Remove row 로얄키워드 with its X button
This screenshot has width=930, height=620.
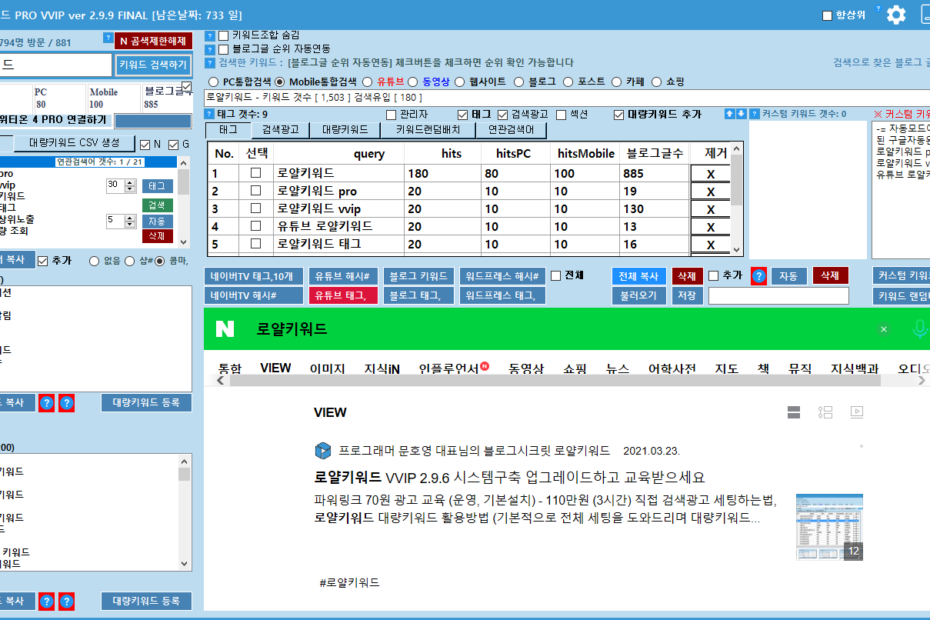(711, 174)
